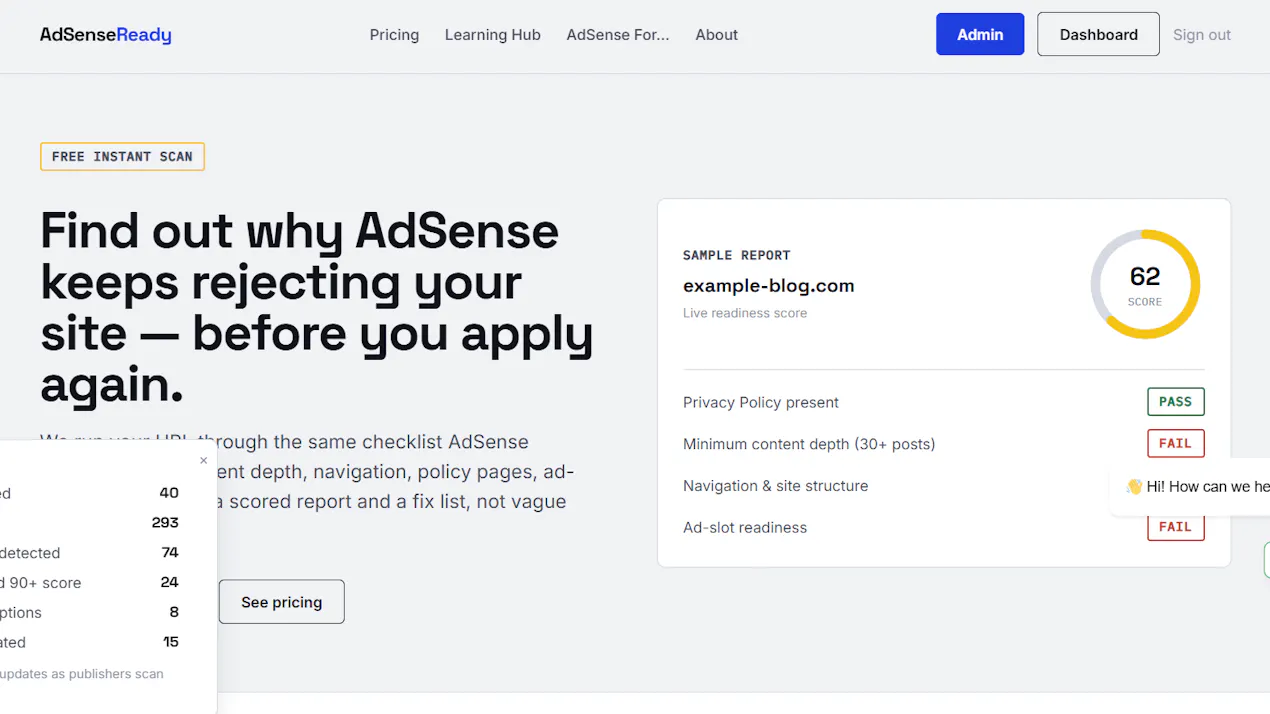
Task: Click the PASS badge for Privacy Policy
Action: click(x=1175, y=402)
